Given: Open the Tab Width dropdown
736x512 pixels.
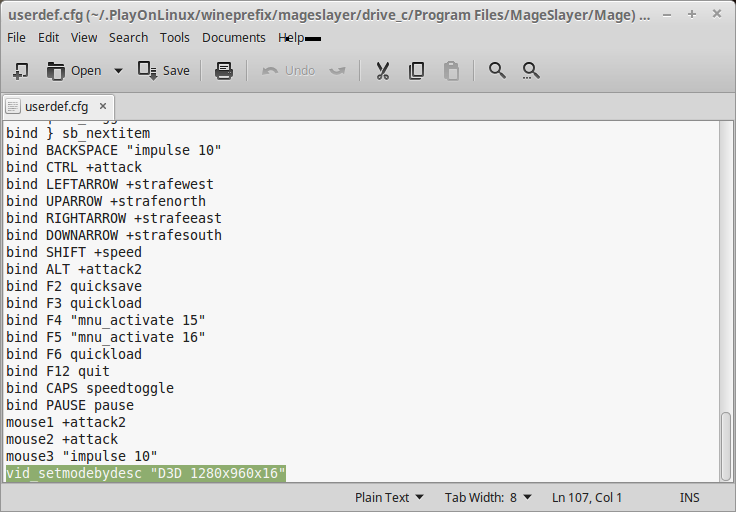Looking at the screenshot, I should (x=488, y=497).
